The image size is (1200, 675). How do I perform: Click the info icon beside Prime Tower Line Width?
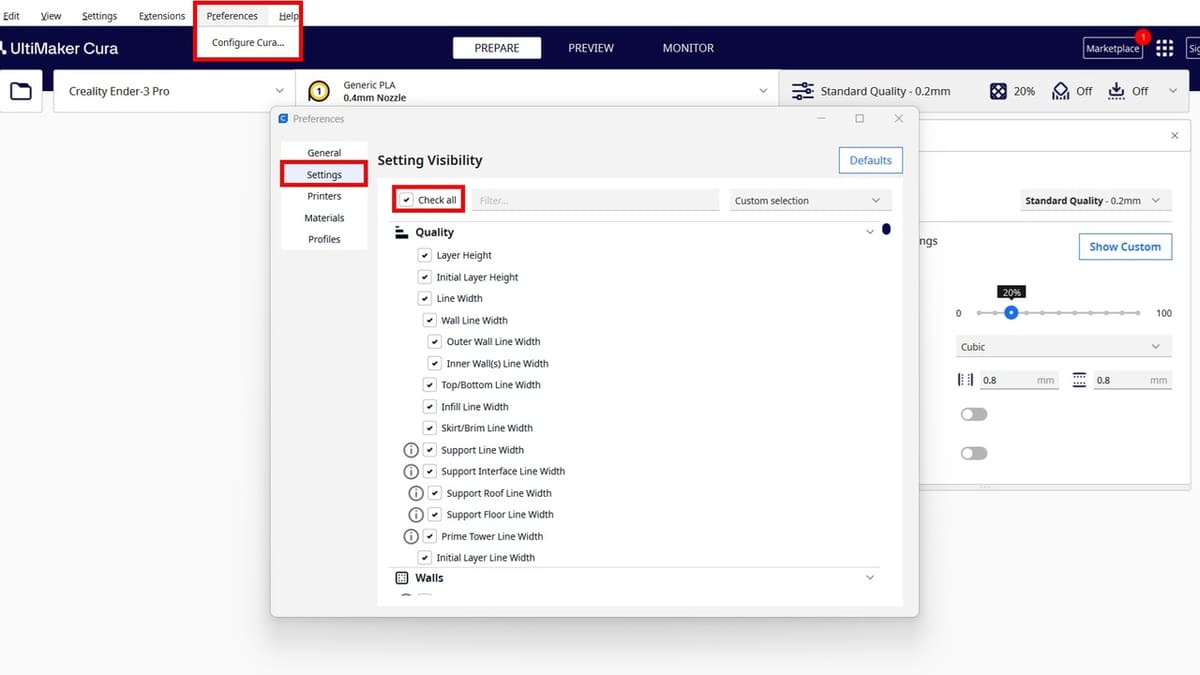(x=410, y=536)
